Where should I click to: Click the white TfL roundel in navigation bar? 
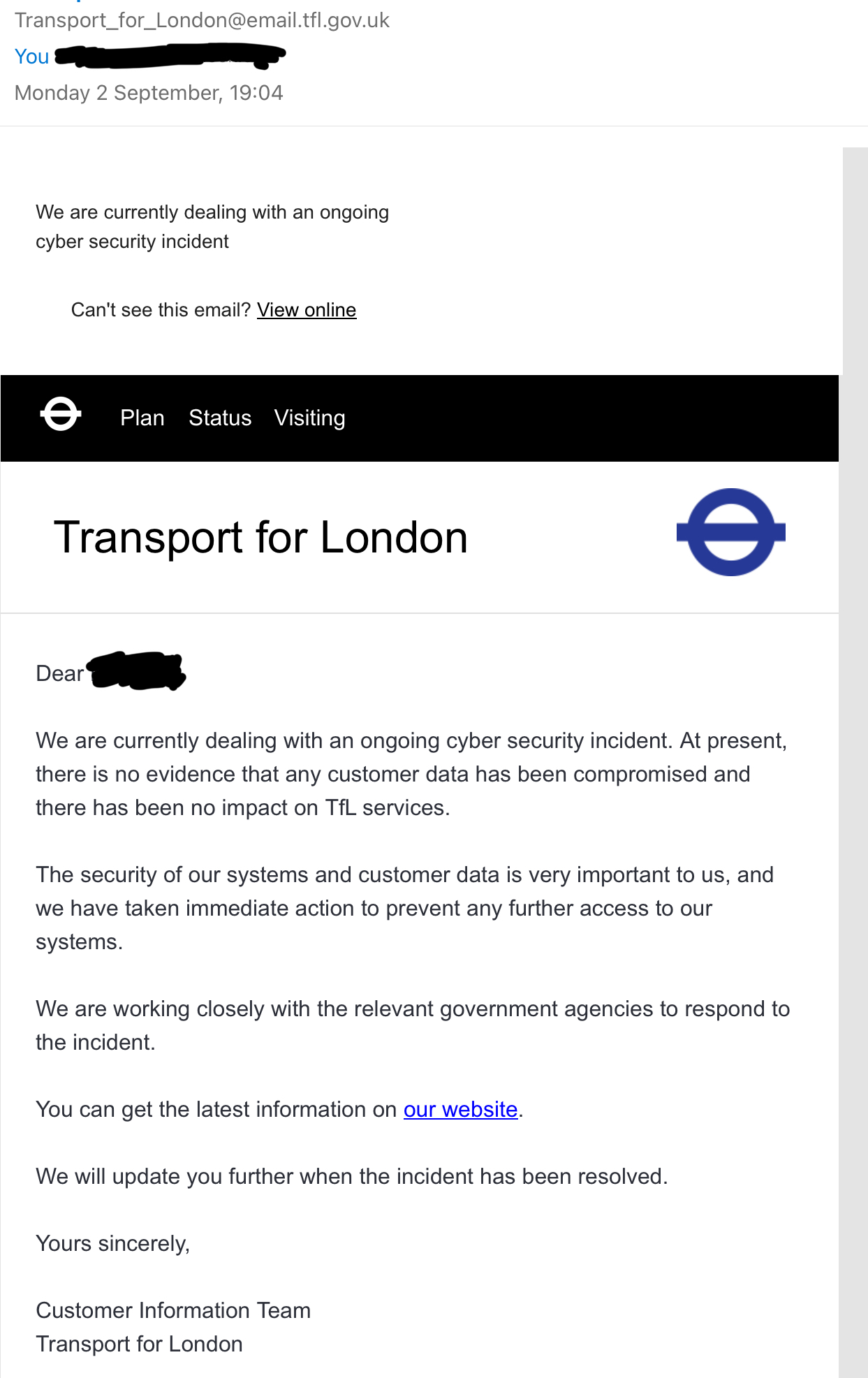click(61, 414)
